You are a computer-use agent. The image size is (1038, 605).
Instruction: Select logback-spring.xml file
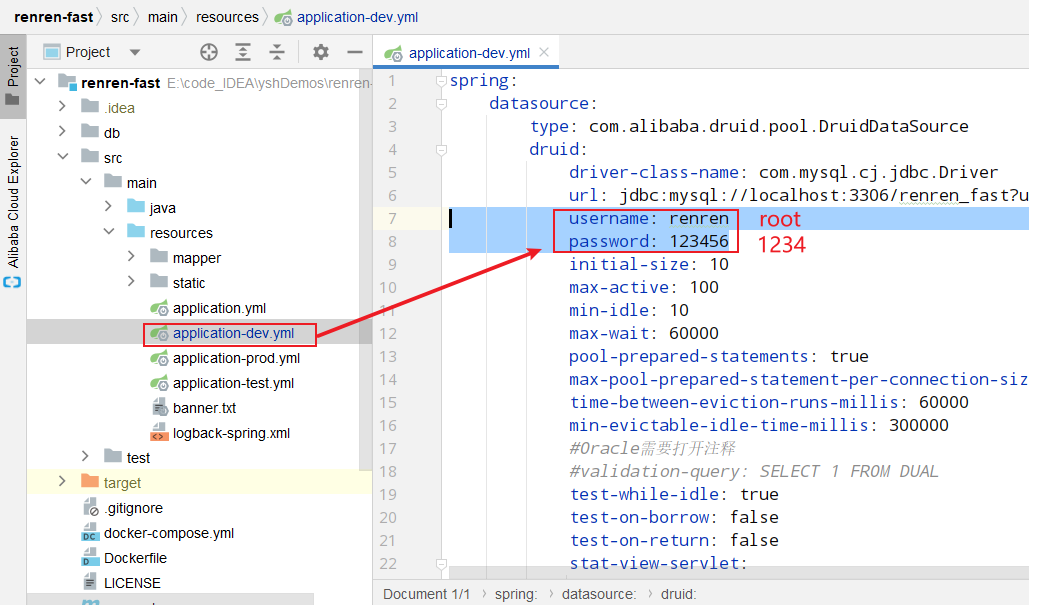231,433
